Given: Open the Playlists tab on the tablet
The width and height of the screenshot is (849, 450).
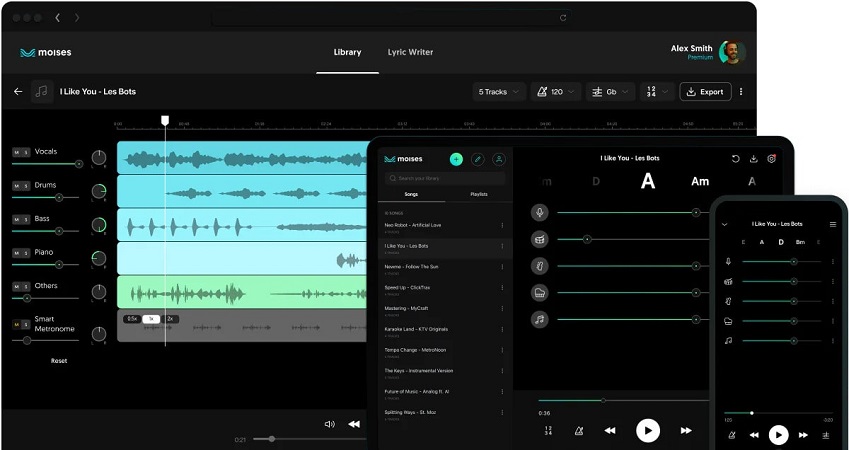Looking at the screenshot, I should (x=479, y=194).
